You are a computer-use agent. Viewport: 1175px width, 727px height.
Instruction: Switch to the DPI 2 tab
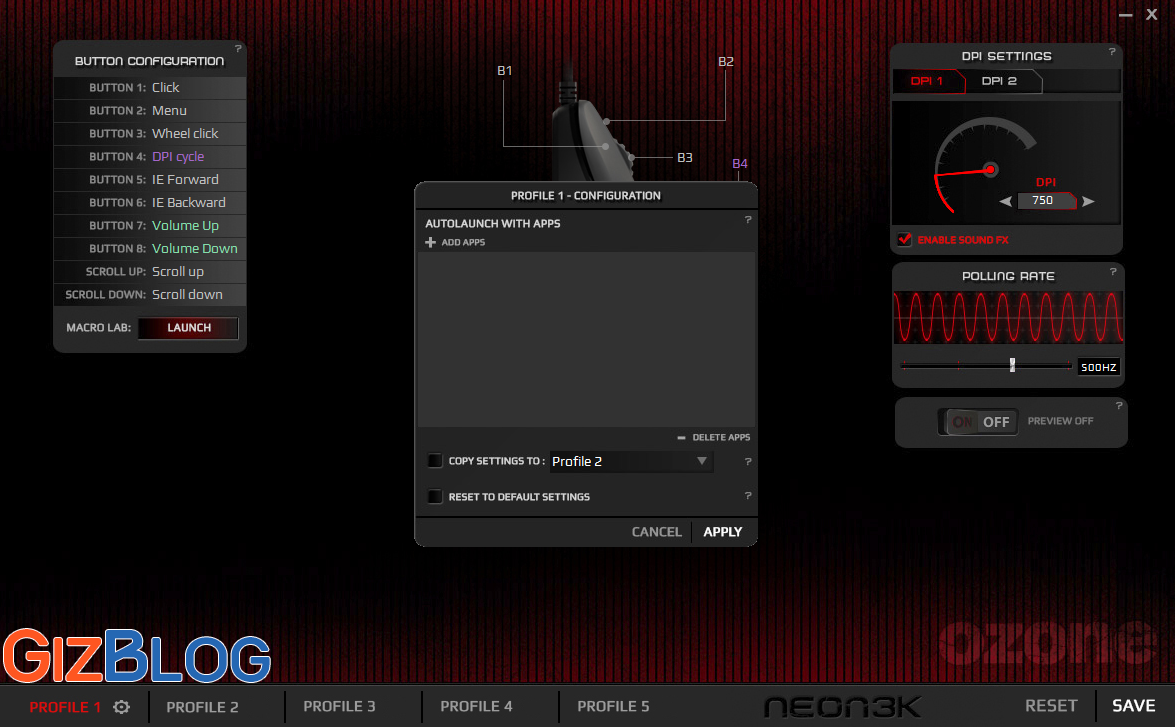click(1000, 81)
